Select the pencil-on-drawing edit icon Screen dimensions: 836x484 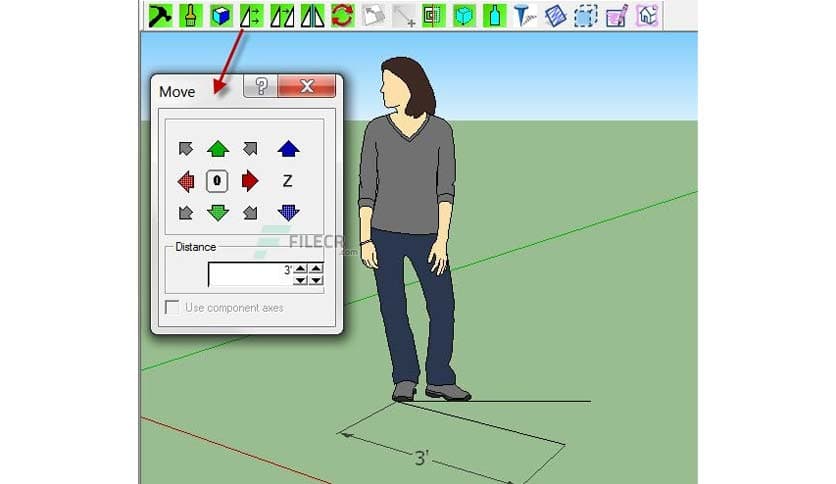tap(616, 15)
